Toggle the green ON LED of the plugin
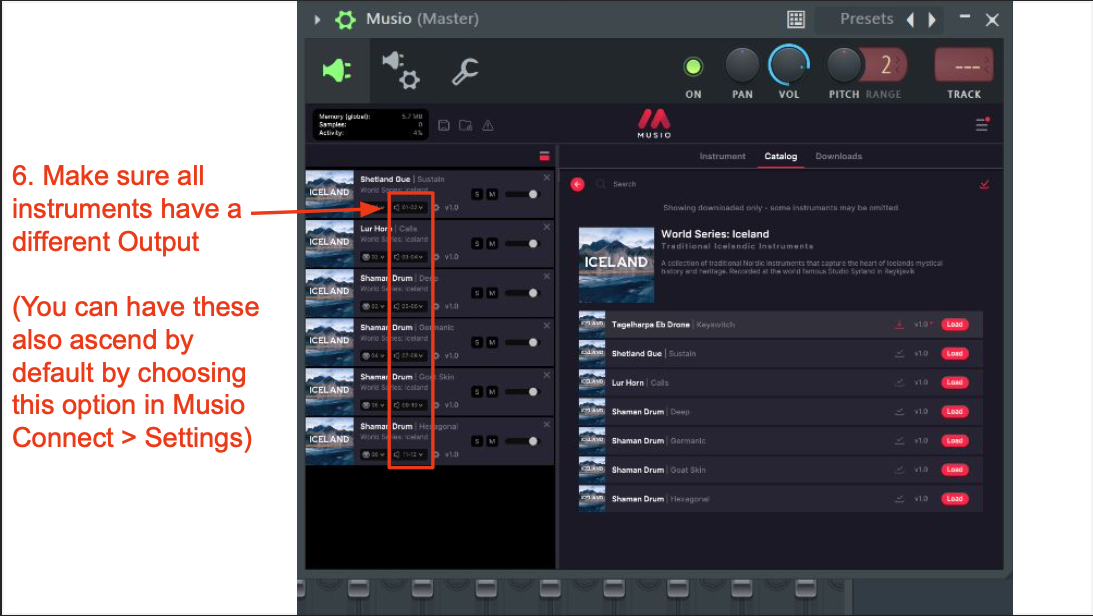 [x=693, y=67]
